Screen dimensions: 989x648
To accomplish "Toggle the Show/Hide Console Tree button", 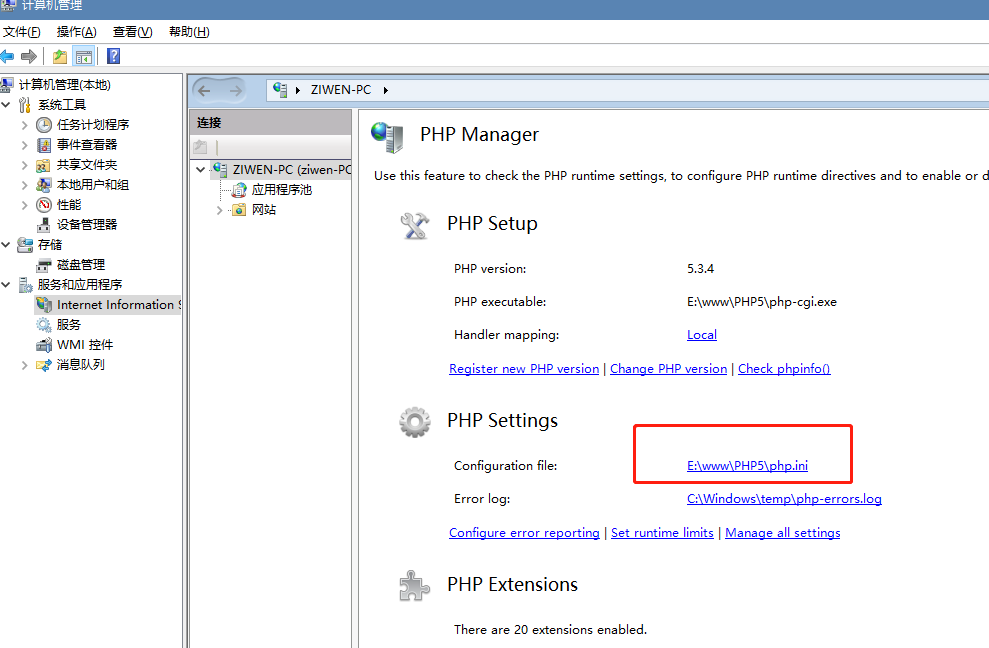I will 83,56.
